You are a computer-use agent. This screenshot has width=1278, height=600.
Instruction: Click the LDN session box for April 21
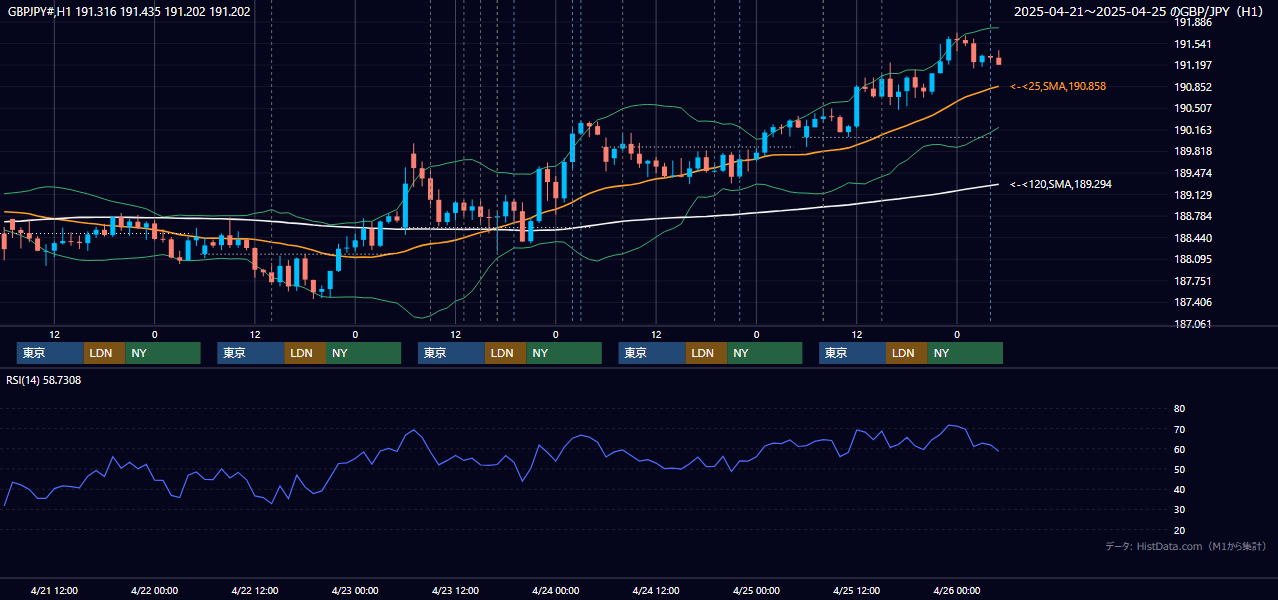pyautogui.click(x=104, y=353)
